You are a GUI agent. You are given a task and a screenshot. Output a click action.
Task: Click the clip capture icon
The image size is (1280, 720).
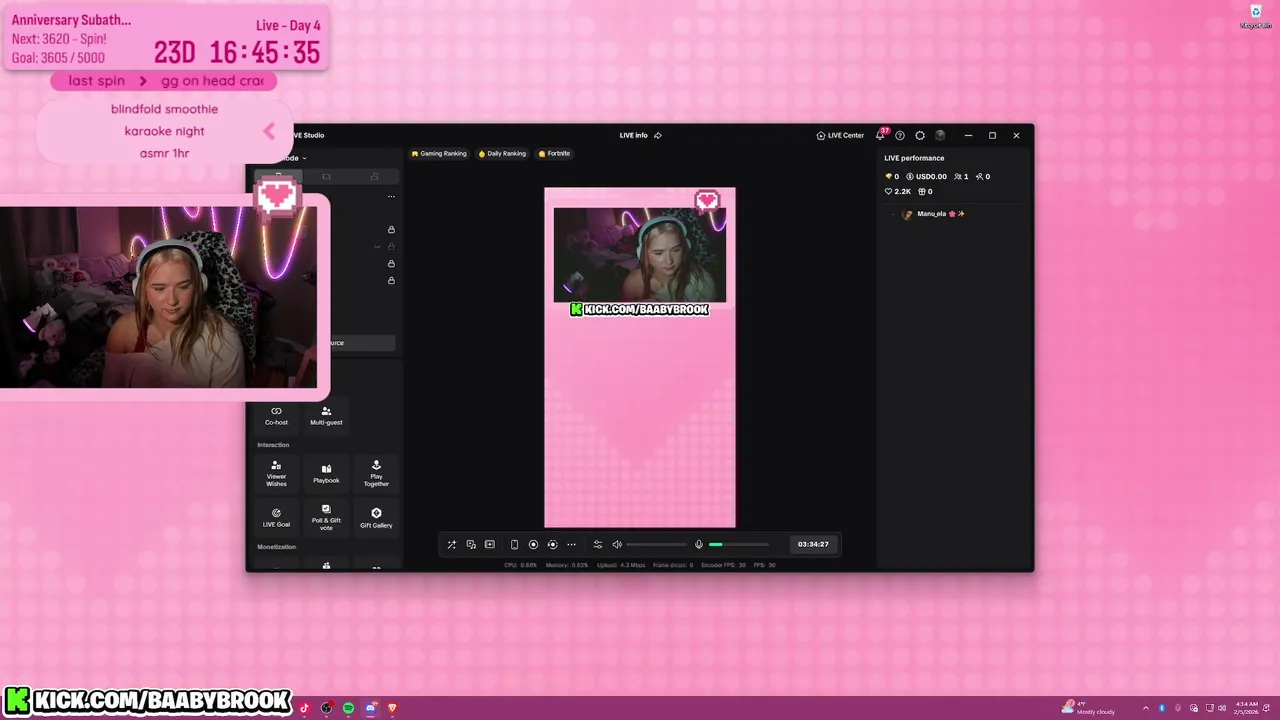point(552,545)
